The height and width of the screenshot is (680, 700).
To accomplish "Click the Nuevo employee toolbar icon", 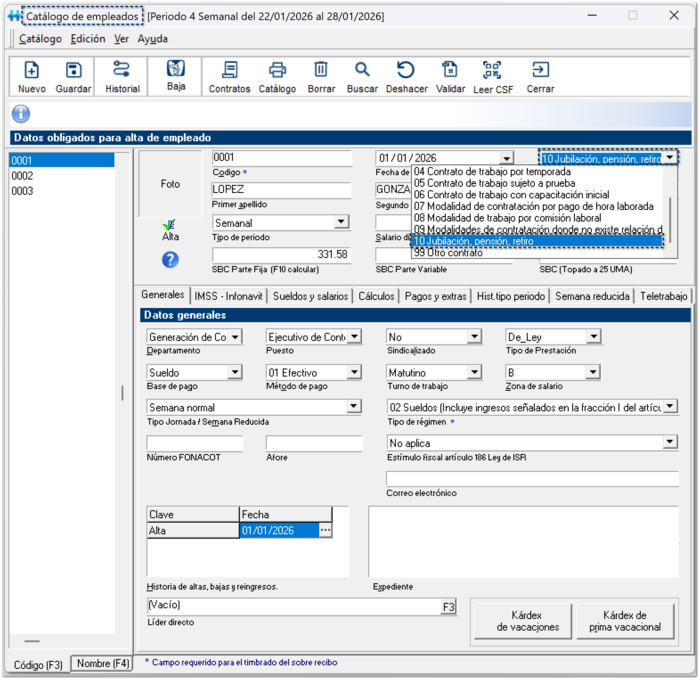I will coord(32,76).
